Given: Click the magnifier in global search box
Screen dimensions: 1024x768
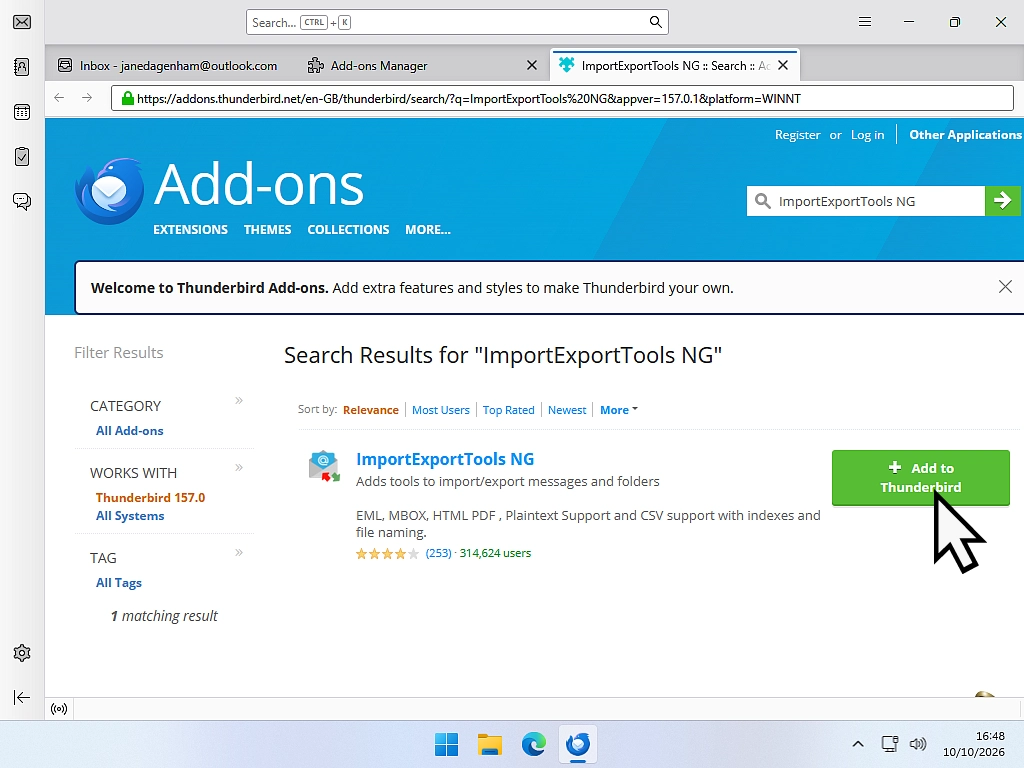Looking at the screenshot, I should click(656, 22).
